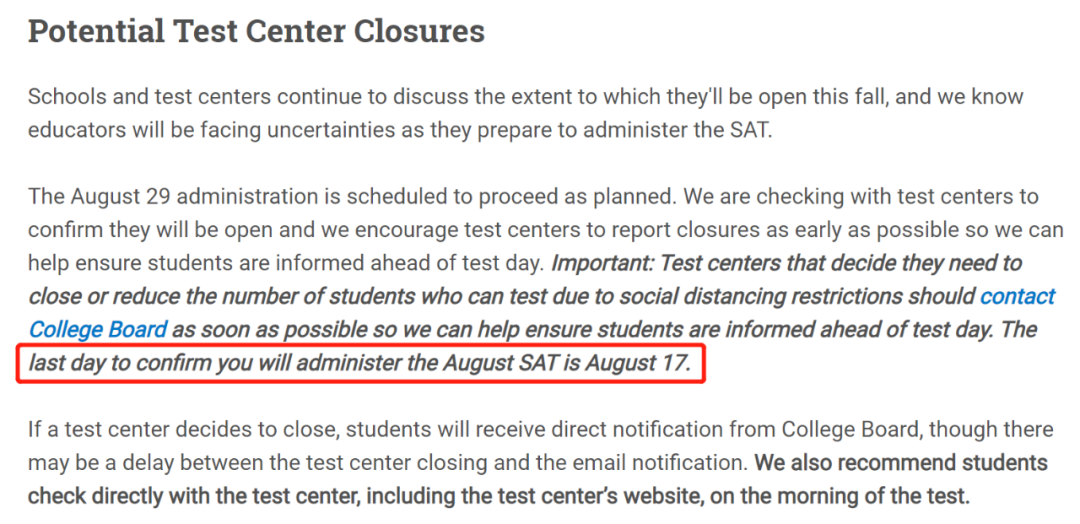1080x524 pixels.
Task: Open the blue 'College Board' link text
Action: (x=97, y=329)
